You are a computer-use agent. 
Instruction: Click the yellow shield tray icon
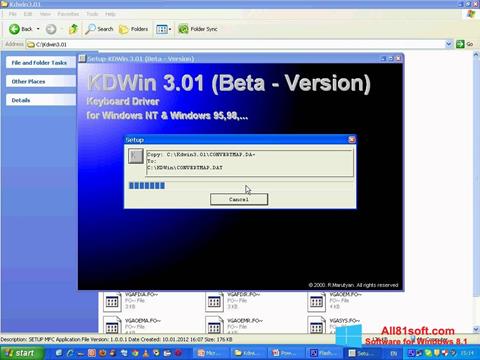coord(437,352)
